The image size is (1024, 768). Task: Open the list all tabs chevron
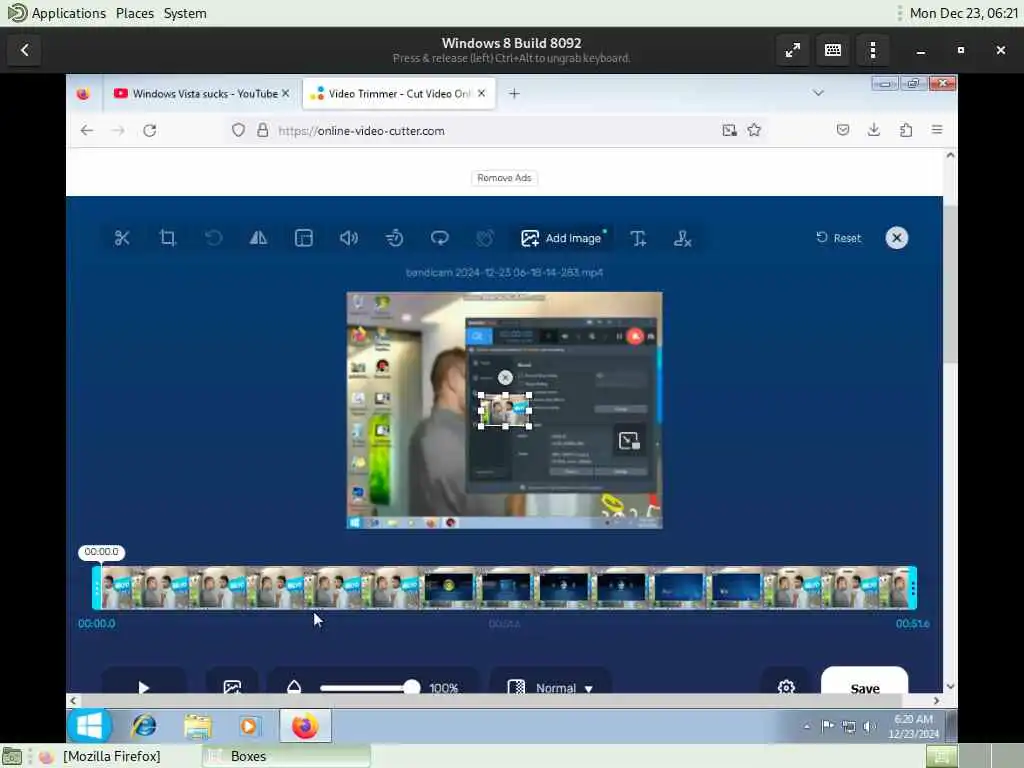click(x=818, y=93)
